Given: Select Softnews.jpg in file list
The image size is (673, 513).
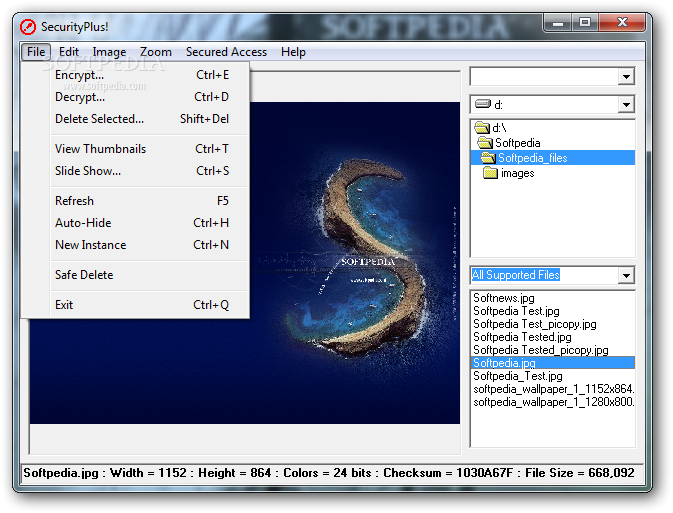Looking at the screenshot, I should 504,297.
